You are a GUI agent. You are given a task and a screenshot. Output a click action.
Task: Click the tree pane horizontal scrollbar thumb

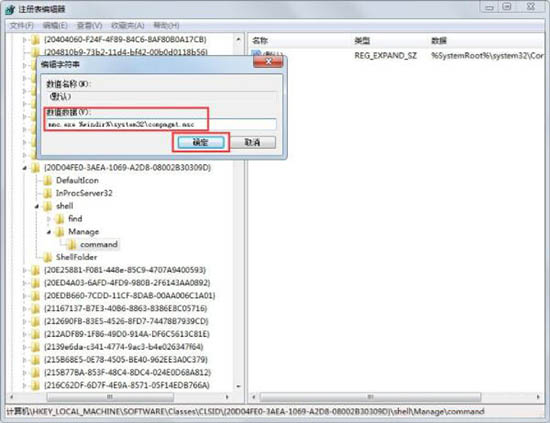pyautogui.click(x=110, y=397)
